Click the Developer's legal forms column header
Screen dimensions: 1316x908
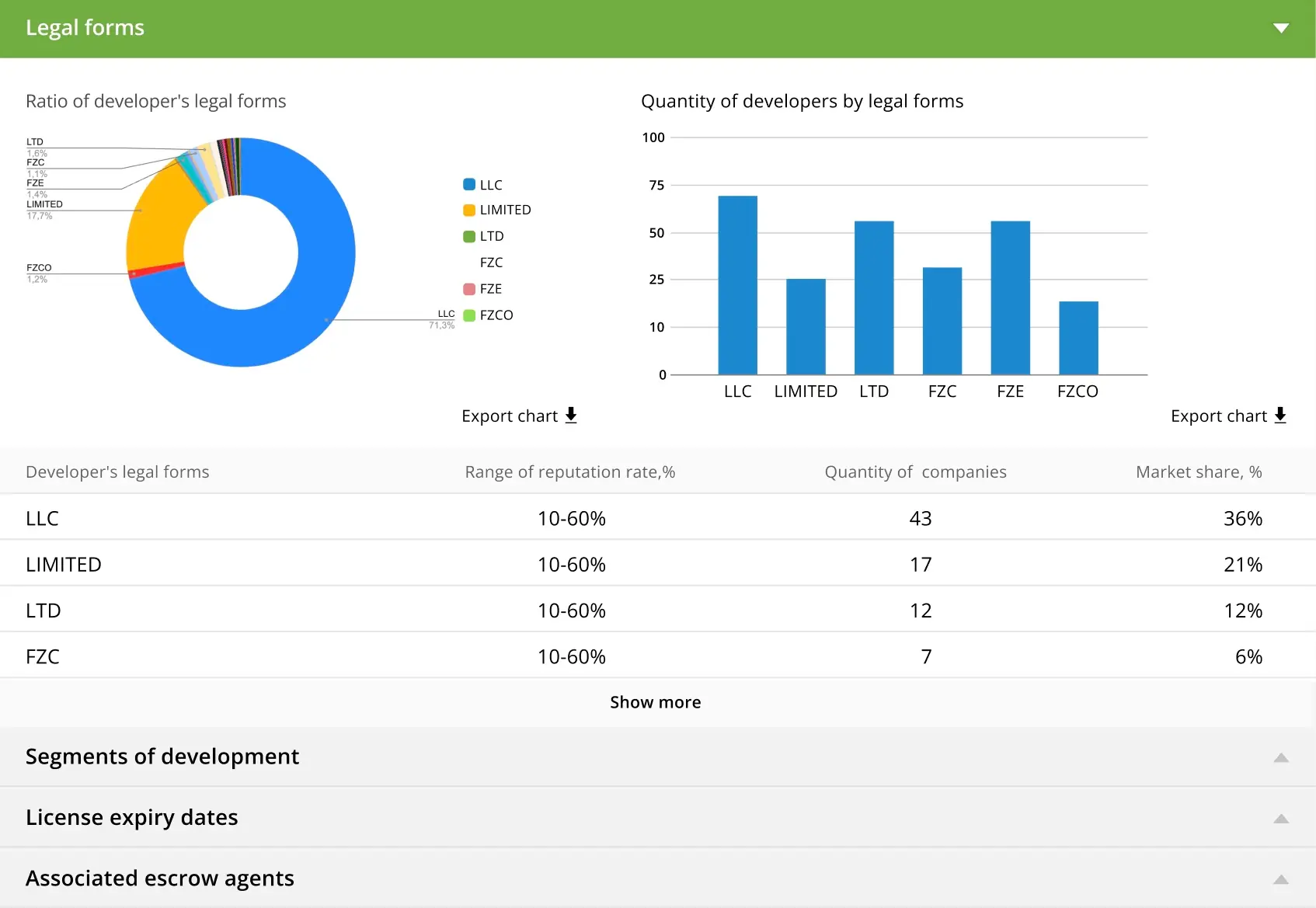click(x=117, y=471)
